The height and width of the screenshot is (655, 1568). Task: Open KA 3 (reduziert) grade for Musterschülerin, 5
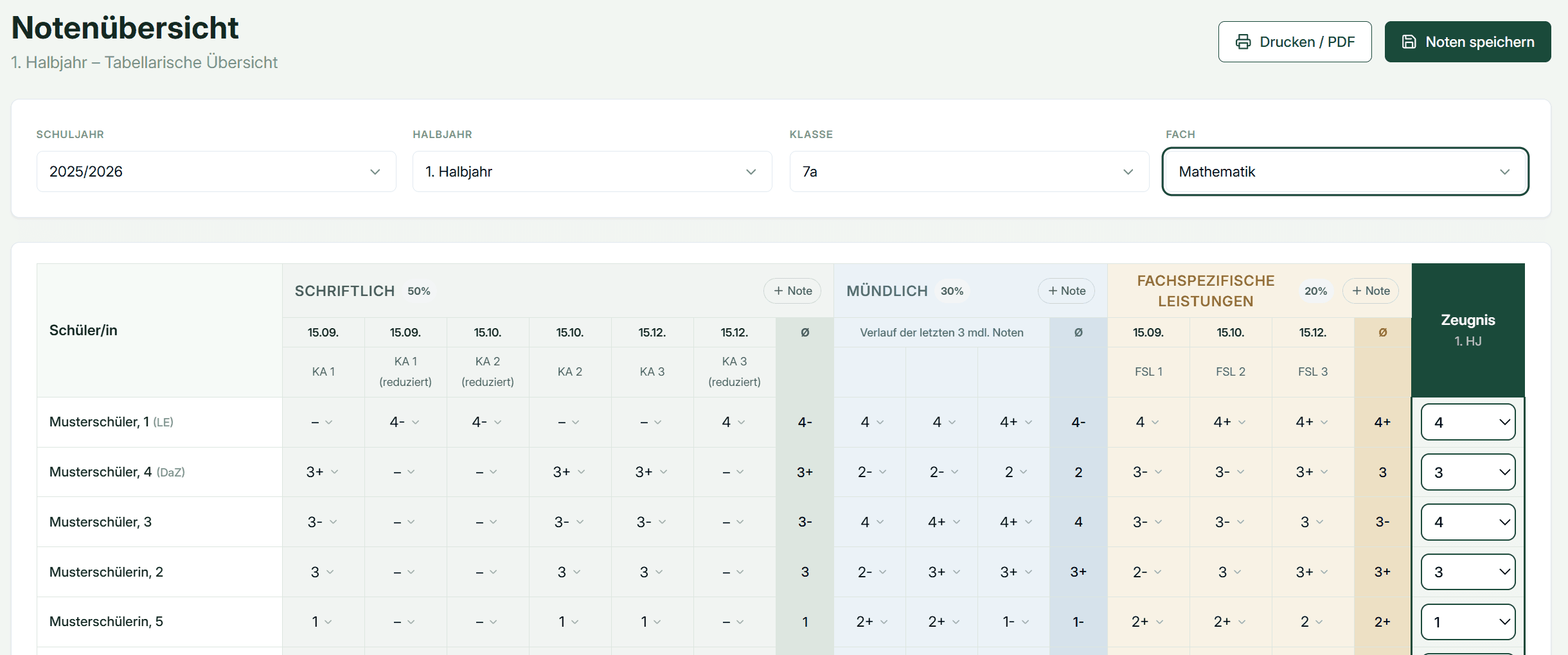click(734, 622)
